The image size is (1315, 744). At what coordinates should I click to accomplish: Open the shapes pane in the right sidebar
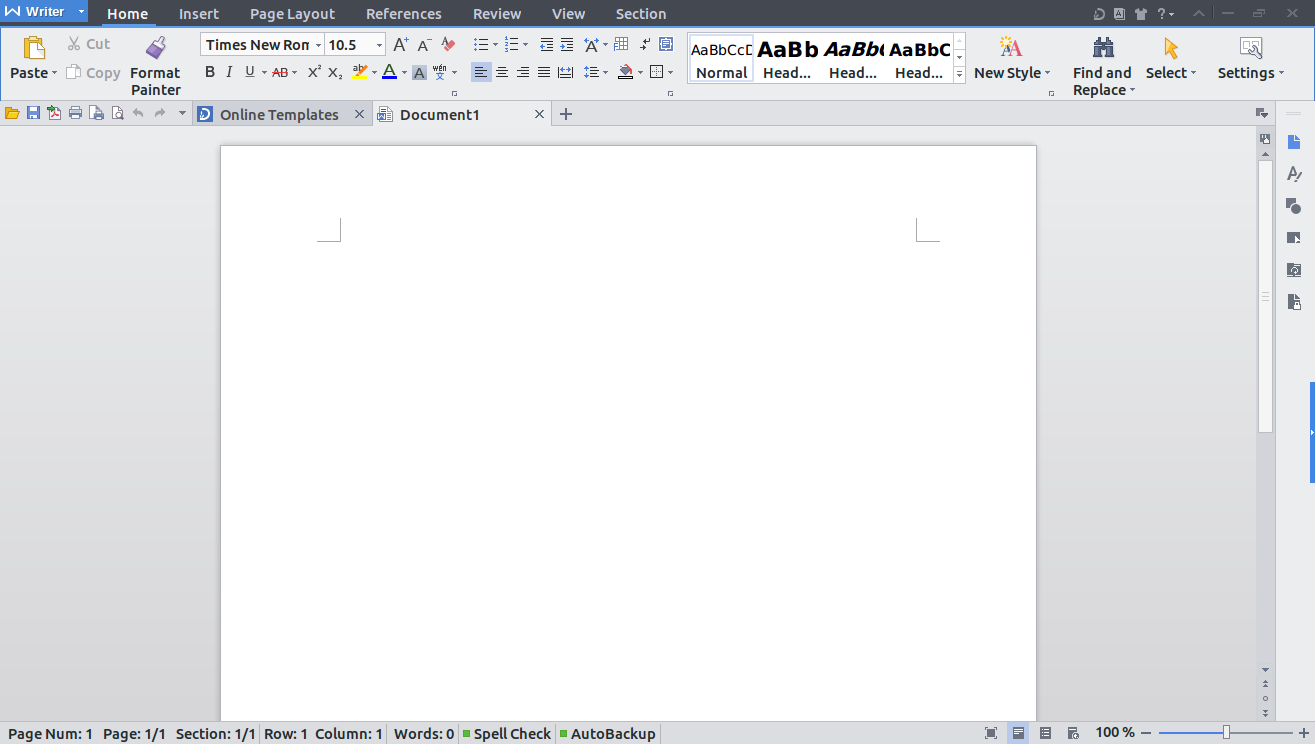1294,205
